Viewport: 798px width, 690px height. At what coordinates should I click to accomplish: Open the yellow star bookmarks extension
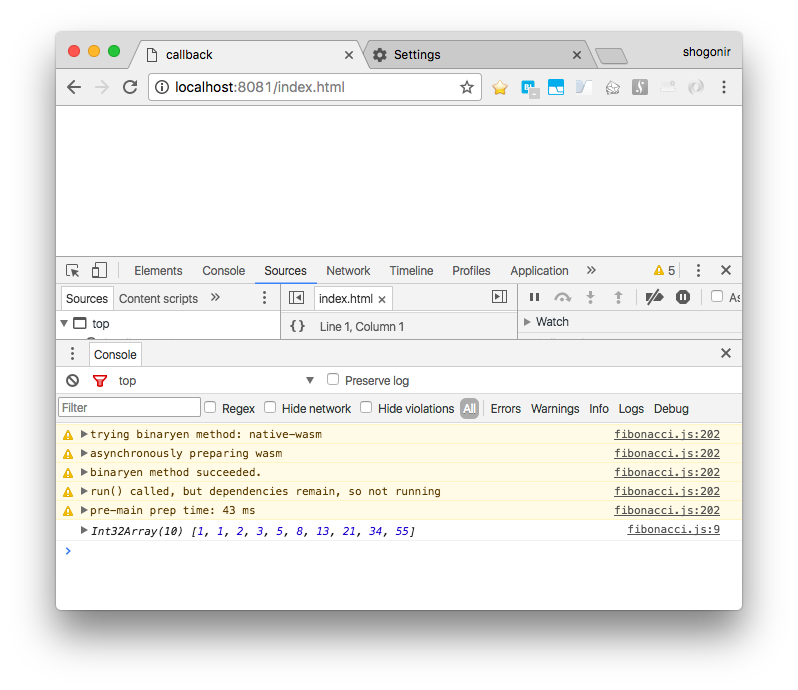click(x=500, y=88)
